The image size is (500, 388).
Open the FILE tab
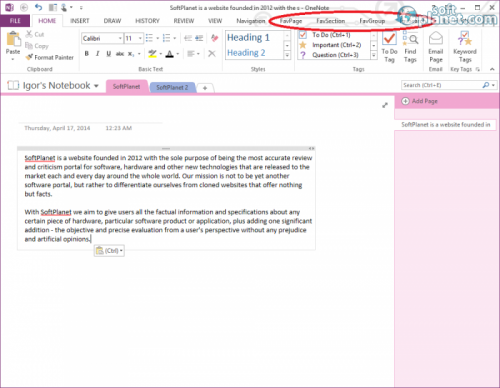(x=15, y=21)
